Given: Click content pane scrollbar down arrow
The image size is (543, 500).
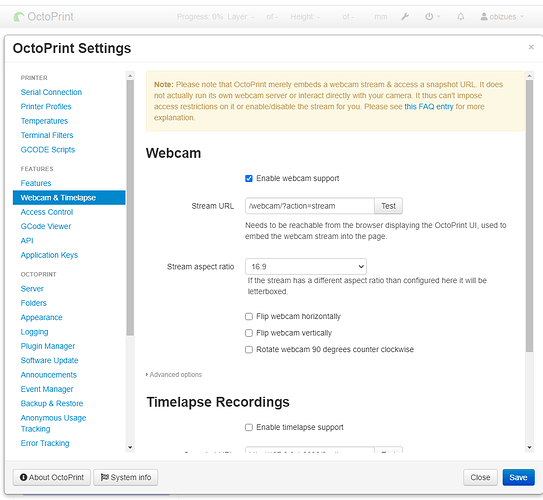Looking at the screenshot, I should pyautogui.click(x=529, y=448).
